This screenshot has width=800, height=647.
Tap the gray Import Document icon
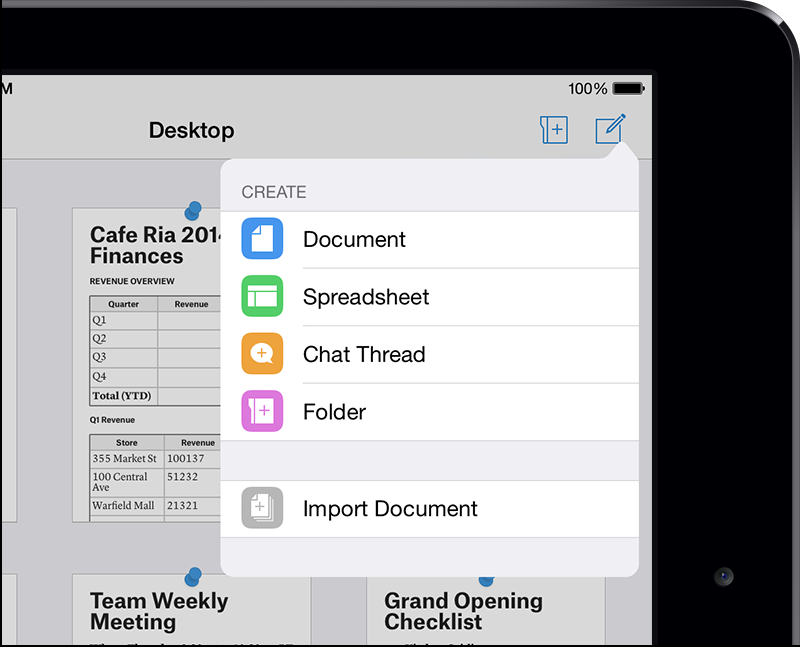pyautogui.click(x=262, y=508)
